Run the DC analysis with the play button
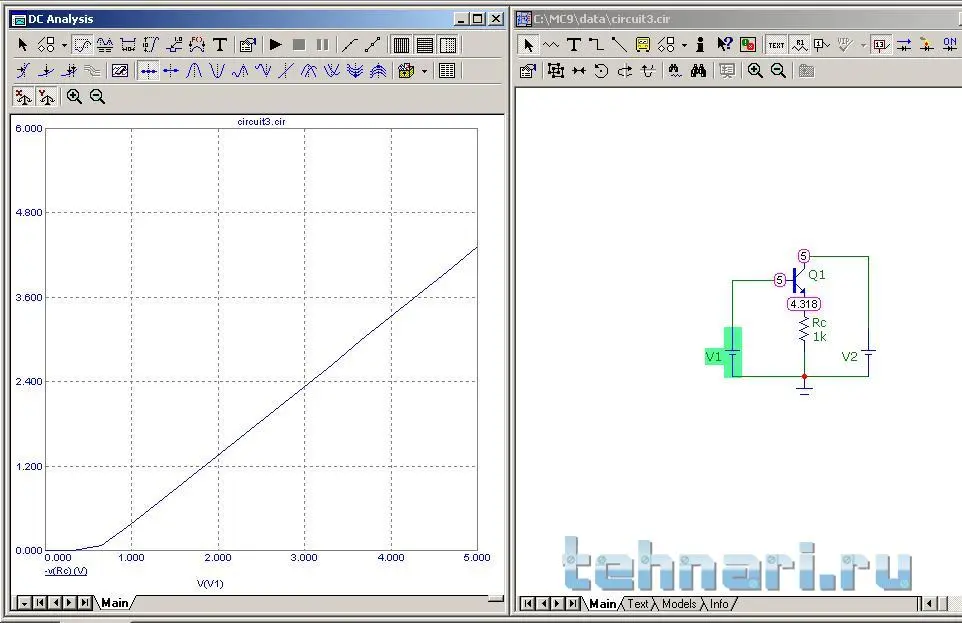The height and width of the screenshot is (623, 962). click(x=275, y=45)
